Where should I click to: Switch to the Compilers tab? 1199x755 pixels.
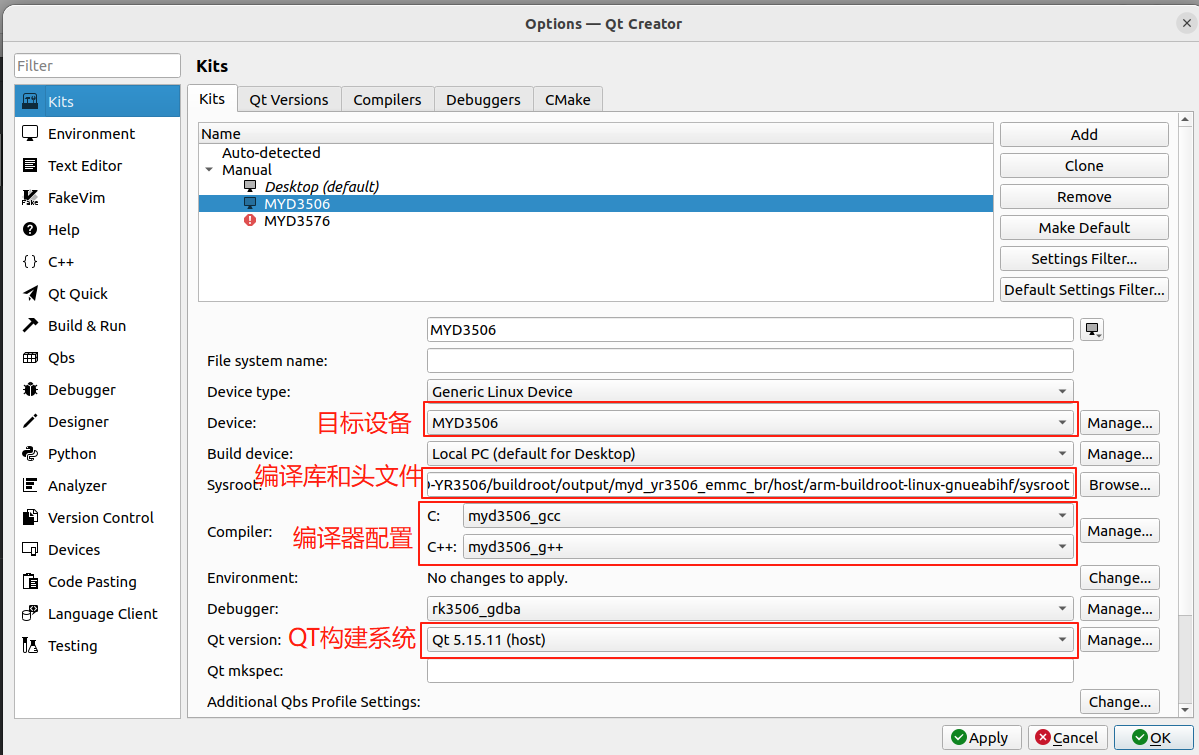(x=387, y=99)
